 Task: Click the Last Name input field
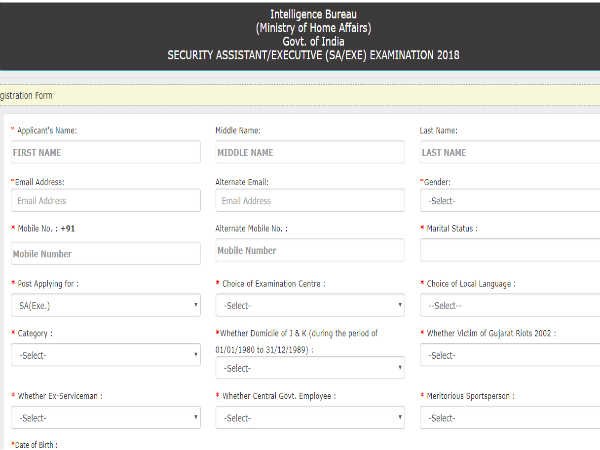click(510, 152)
